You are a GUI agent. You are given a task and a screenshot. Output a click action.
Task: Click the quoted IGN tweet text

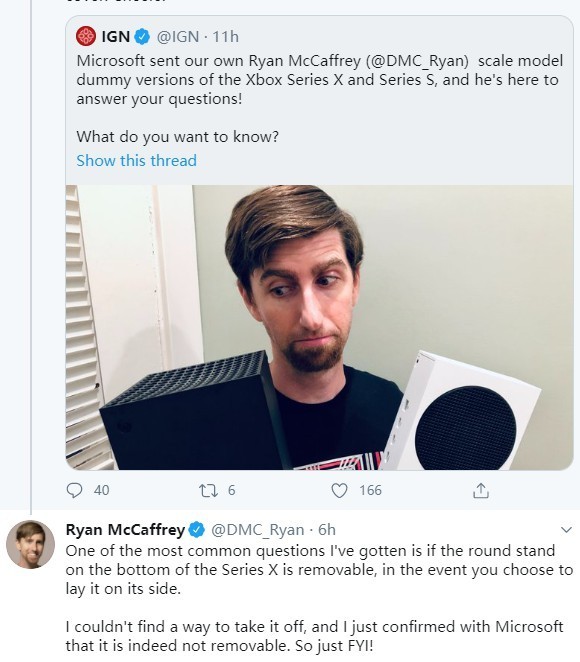coord(320,98)
